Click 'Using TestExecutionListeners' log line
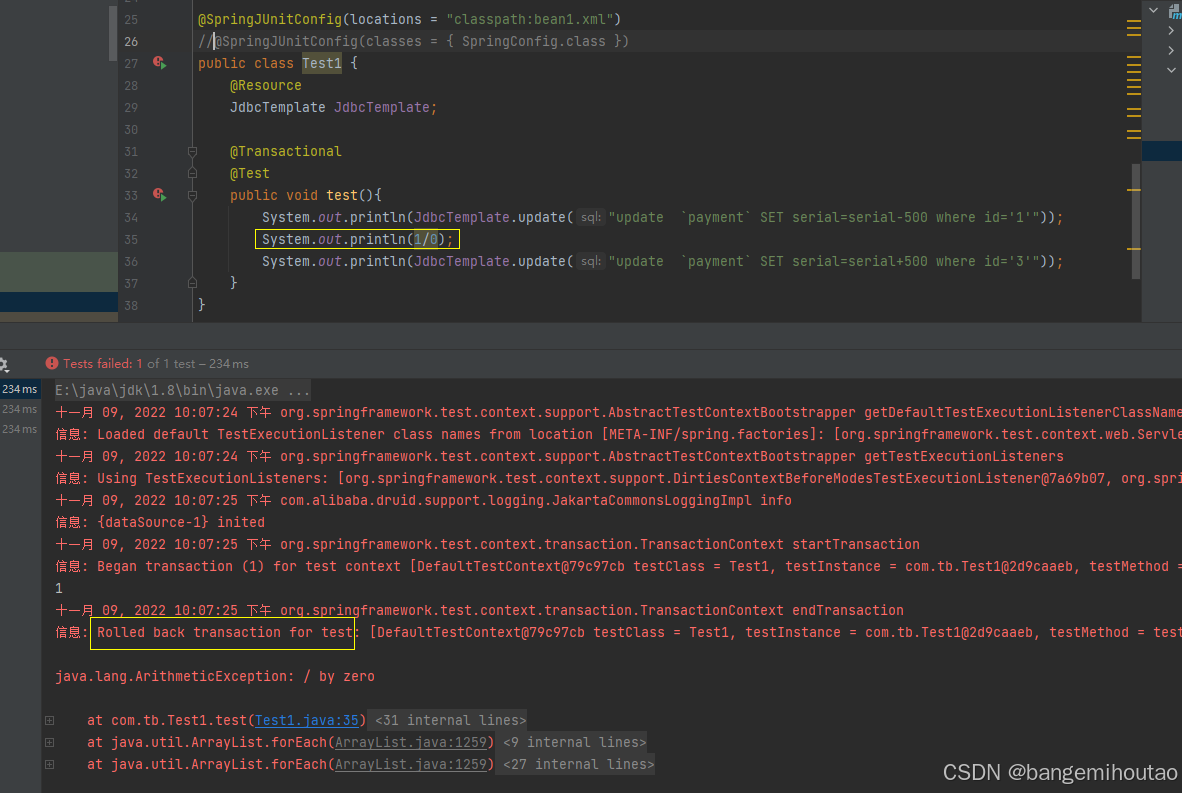 [618, 479]
